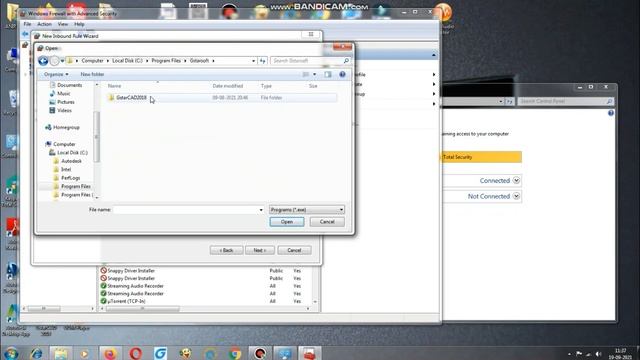Click the greyed Forward arrow in Open dialog
Image resolution: width=640 pixels, height=360 pixels.
[x=54, y=61]
